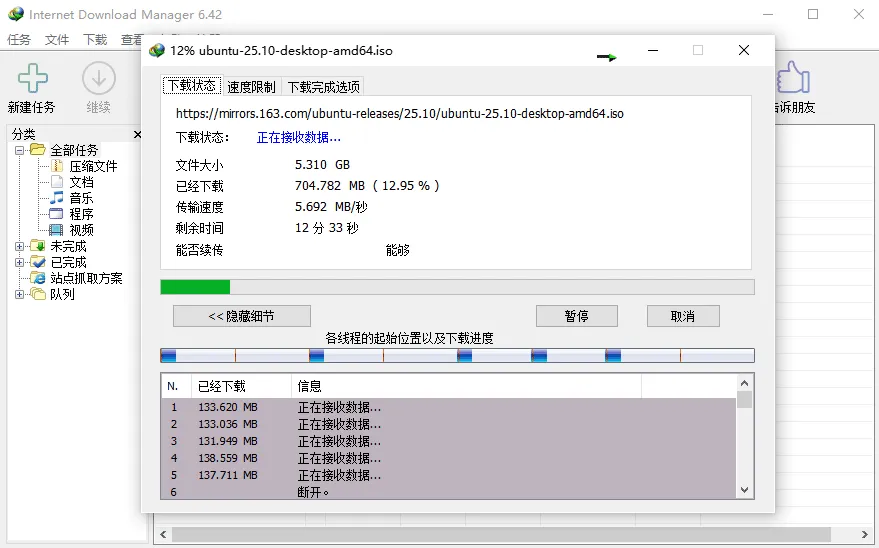Viewport: 879px width, 548px height.
Task: Minimize the download progress dialog
Action: (653, 50)
